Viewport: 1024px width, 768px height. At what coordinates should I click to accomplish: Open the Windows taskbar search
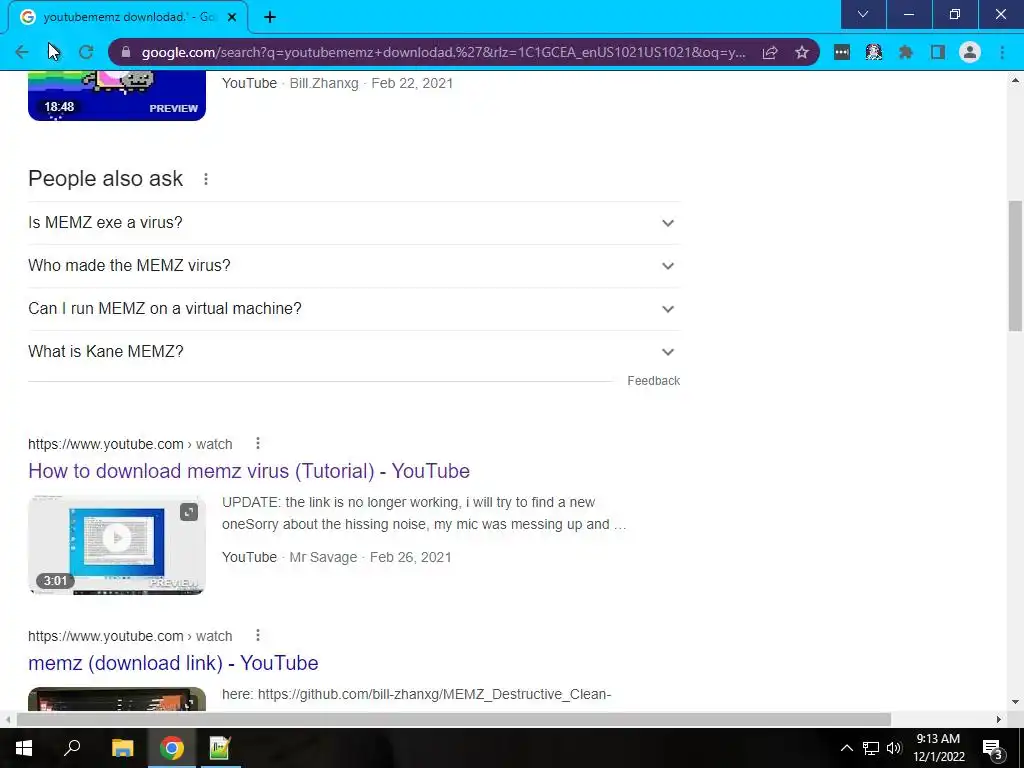(x=72, y=748)
